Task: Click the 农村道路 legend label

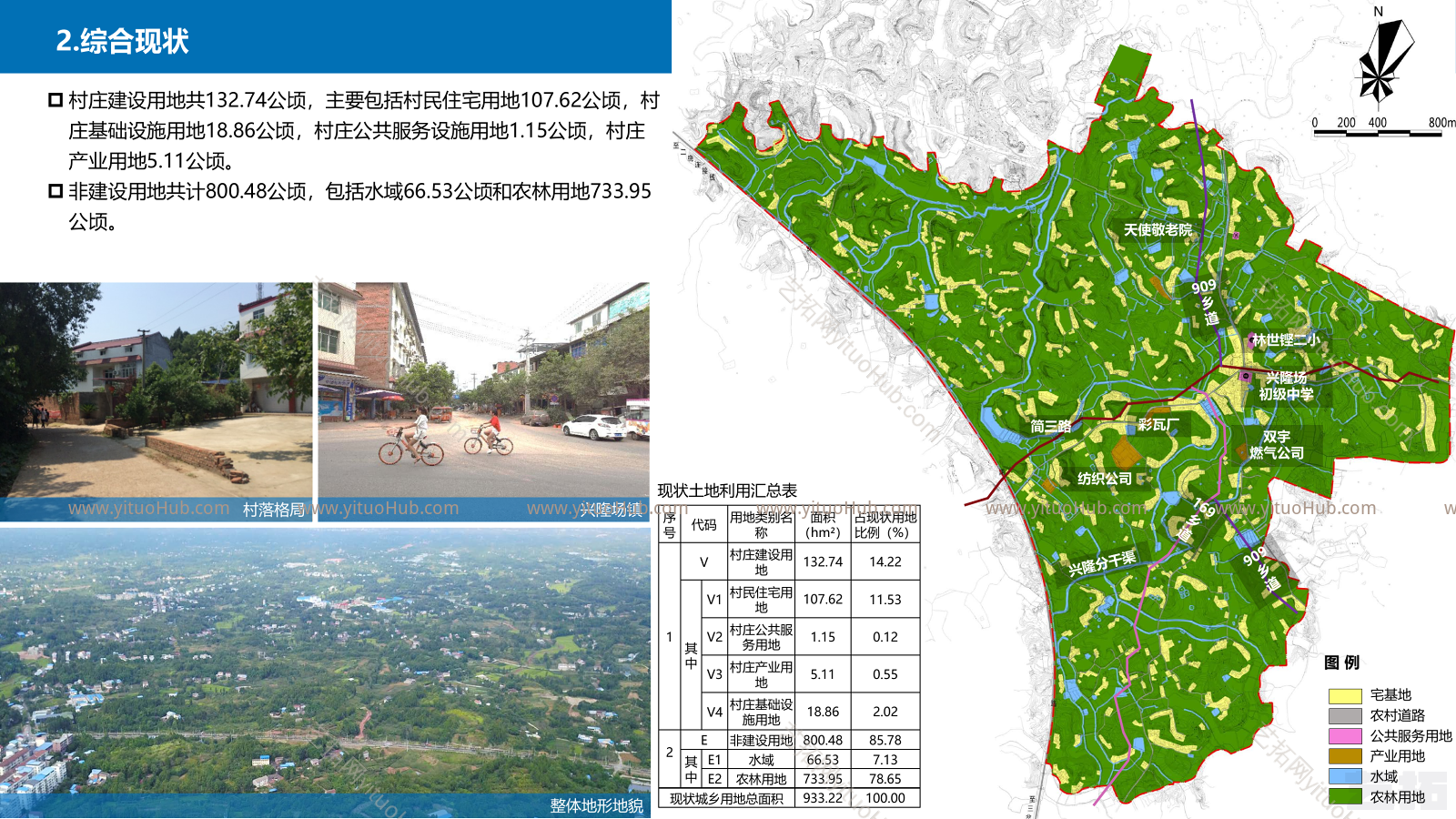Action: (x=1398, y=716)
